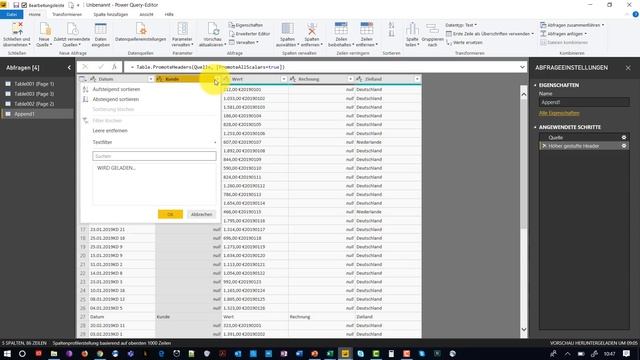This screenshot has height=360, width=640.
Task: Sort ascending via Sortieren group top icon
Action: (x=391, y=26)
